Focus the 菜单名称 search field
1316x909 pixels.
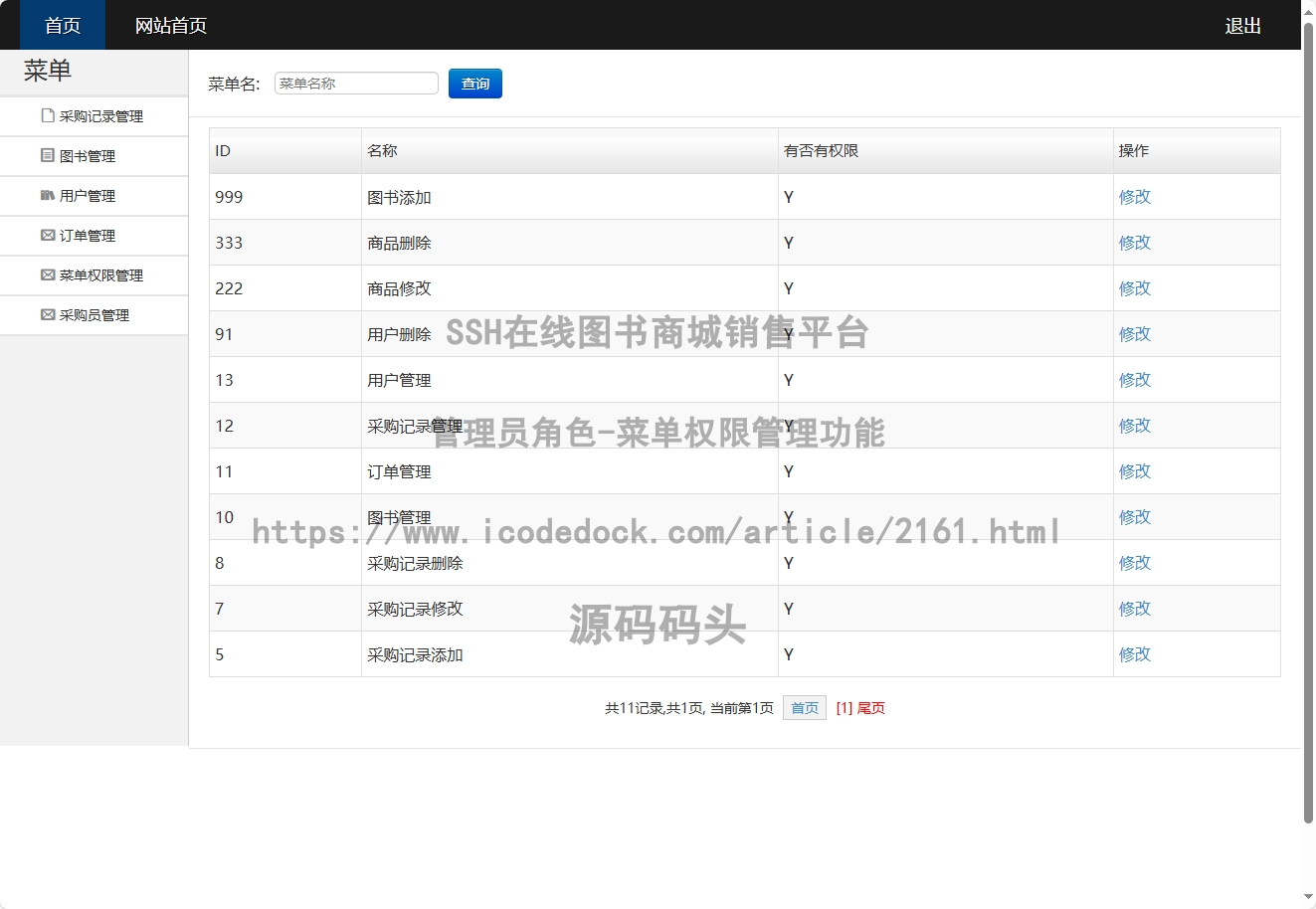point(356,84)
